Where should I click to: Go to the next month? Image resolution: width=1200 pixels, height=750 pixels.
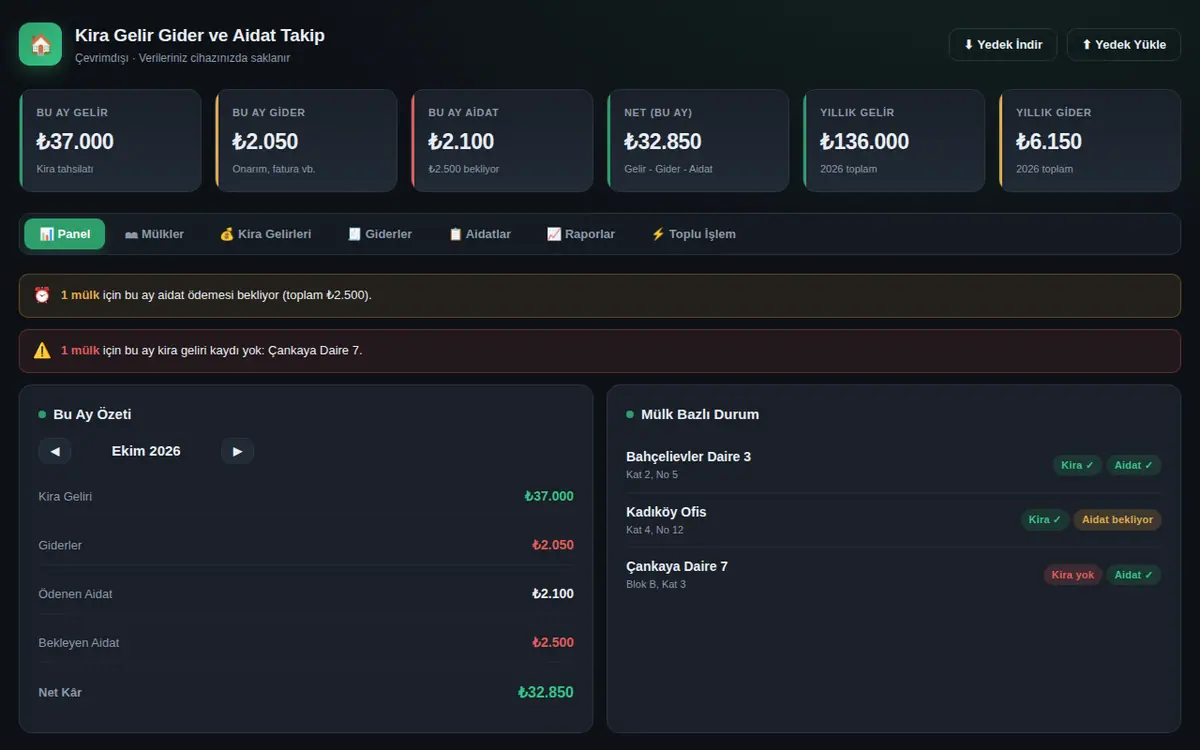point(237,451)
